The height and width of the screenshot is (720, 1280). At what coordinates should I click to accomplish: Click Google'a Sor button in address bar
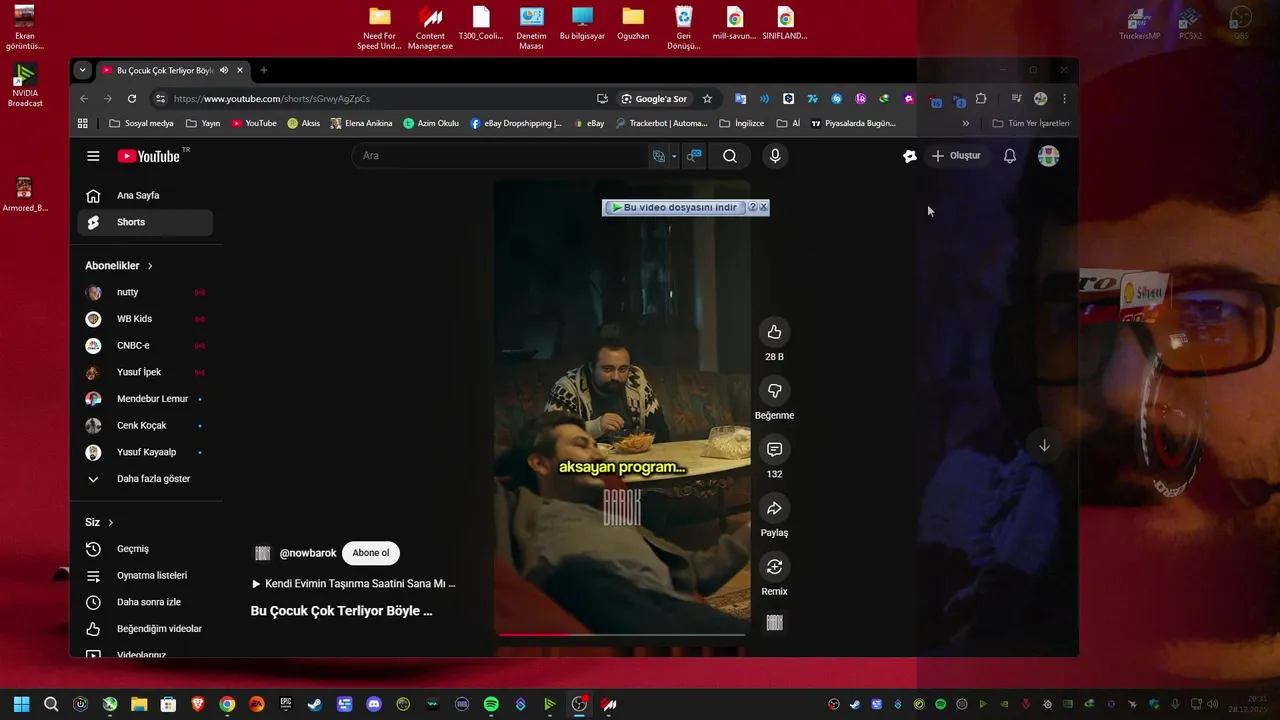point(654,99)
